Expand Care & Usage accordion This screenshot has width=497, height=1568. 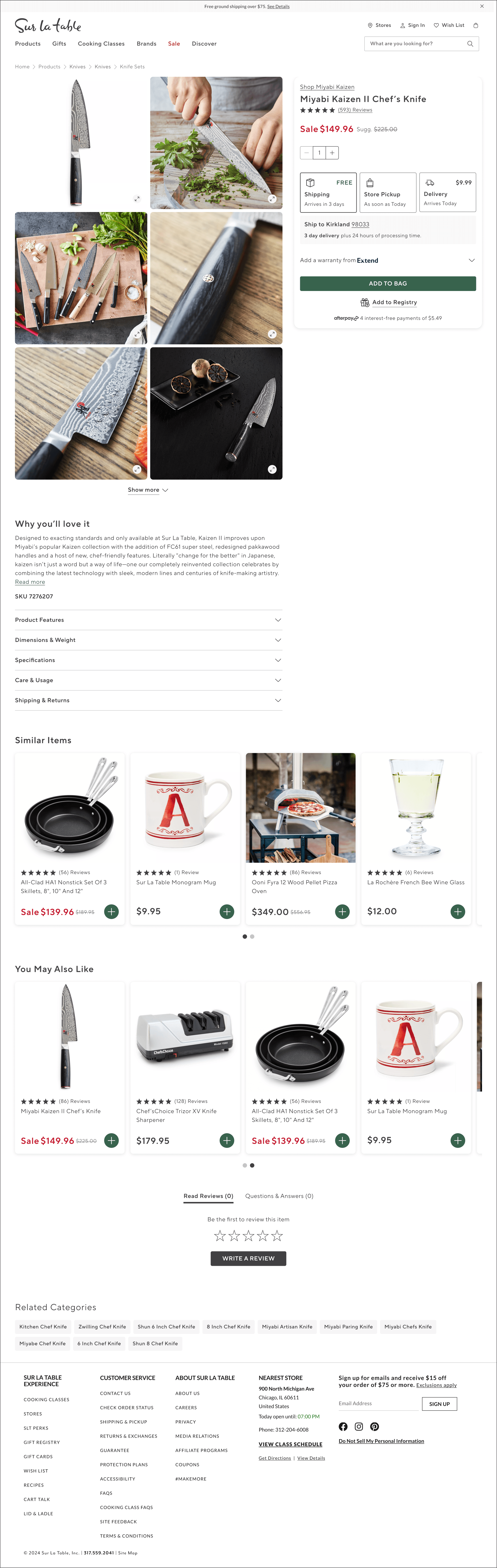coord(148,680)
